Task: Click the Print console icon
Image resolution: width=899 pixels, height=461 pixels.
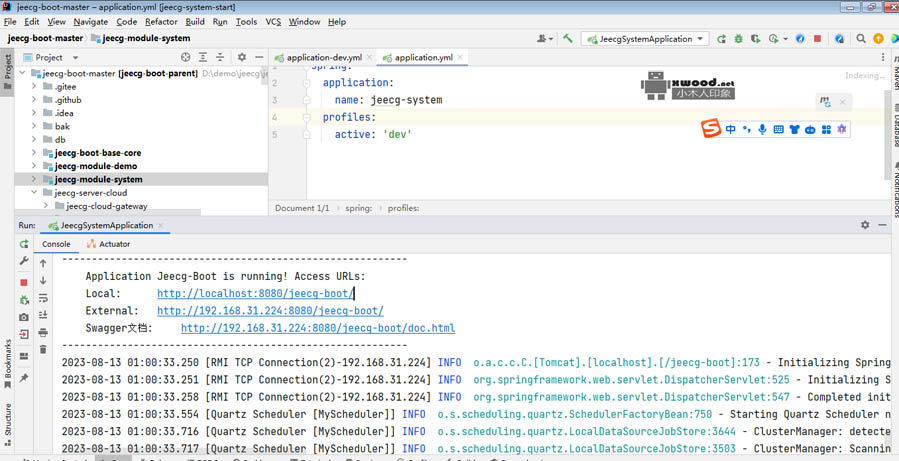Action: (x=43, y=333)
